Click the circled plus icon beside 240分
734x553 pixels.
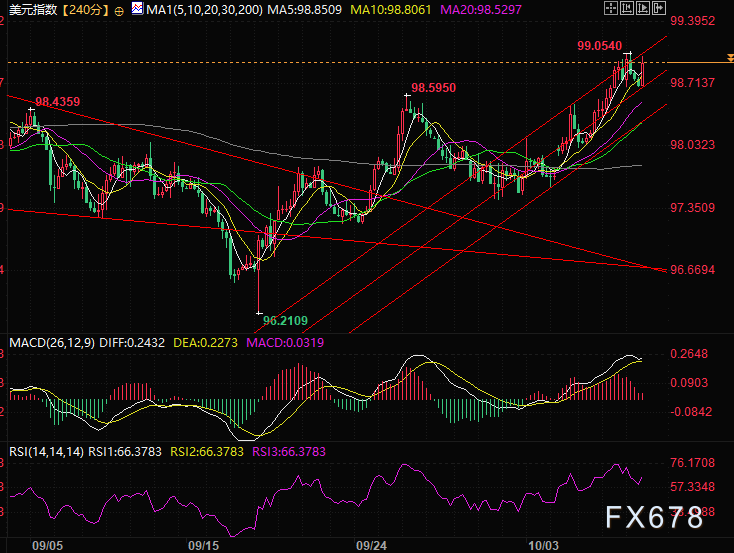(120, 10)
